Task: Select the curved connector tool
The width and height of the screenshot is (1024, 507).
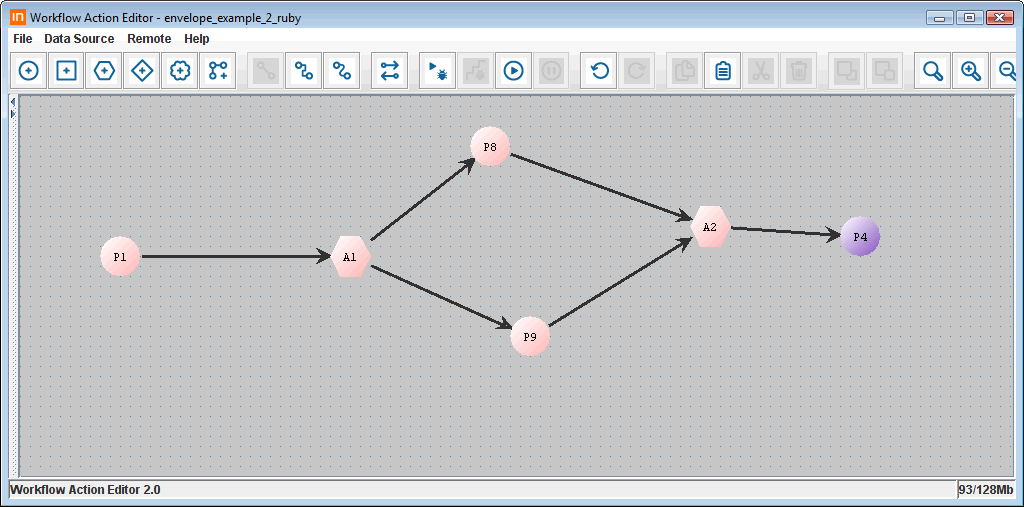Action: 342,71
